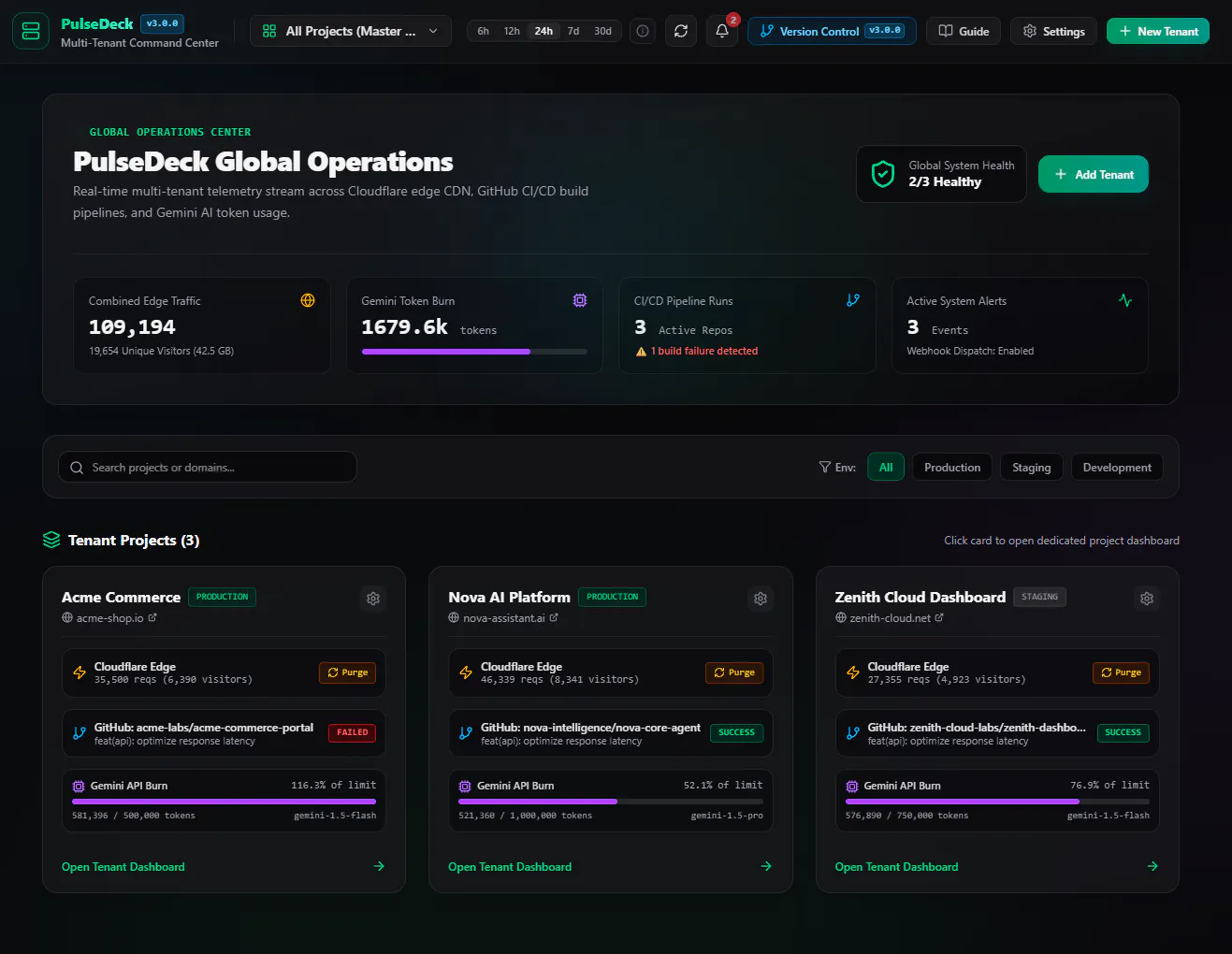Click the New Tenant button
Screen dimensions: 1232x954
click(x=1158, y=31)
